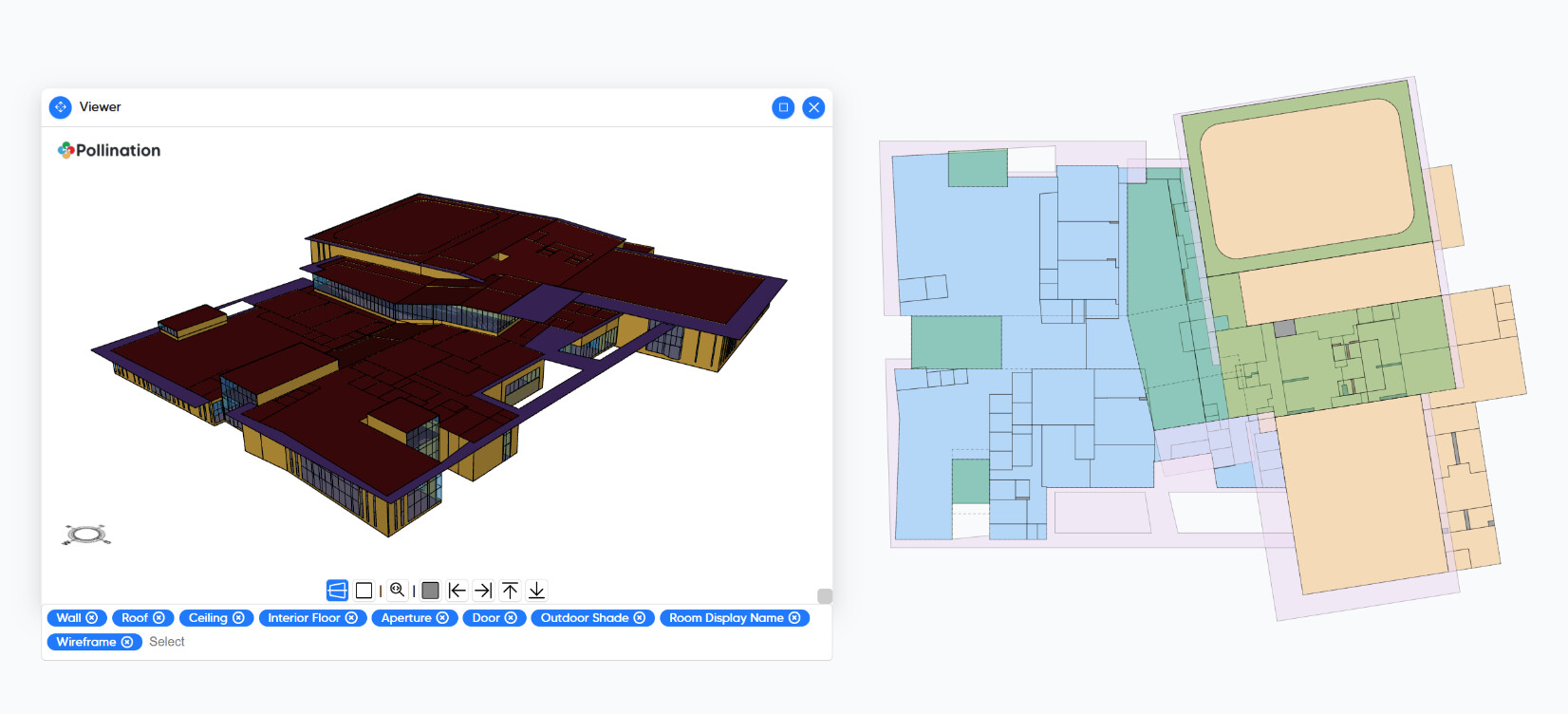The height and width of the screenshot is (714, 1568).
Task: Click the left-arrow-to-bar view icon
Action: tap(457, 591)
